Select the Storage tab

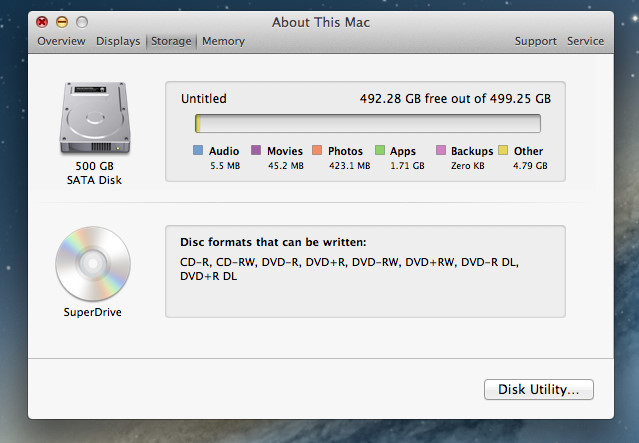(171, 41)
